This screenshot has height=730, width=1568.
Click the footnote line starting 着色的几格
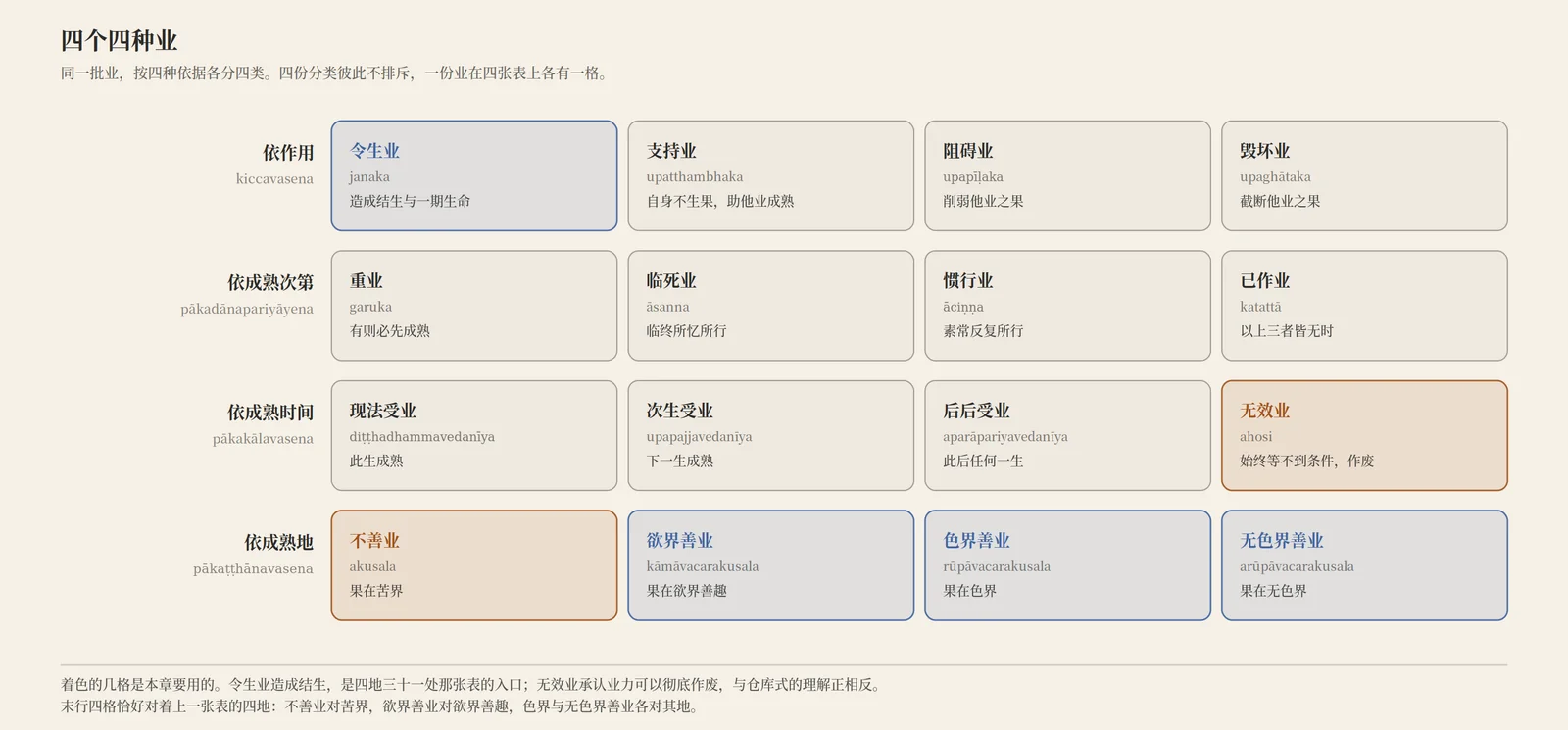[x=472, y=684]
